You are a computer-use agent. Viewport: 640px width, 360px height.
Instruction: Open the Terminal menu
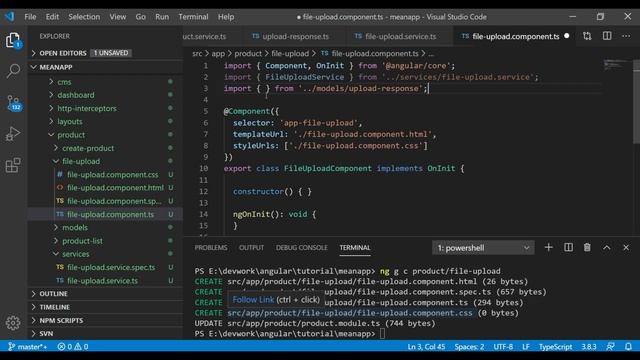pos(193,17)
